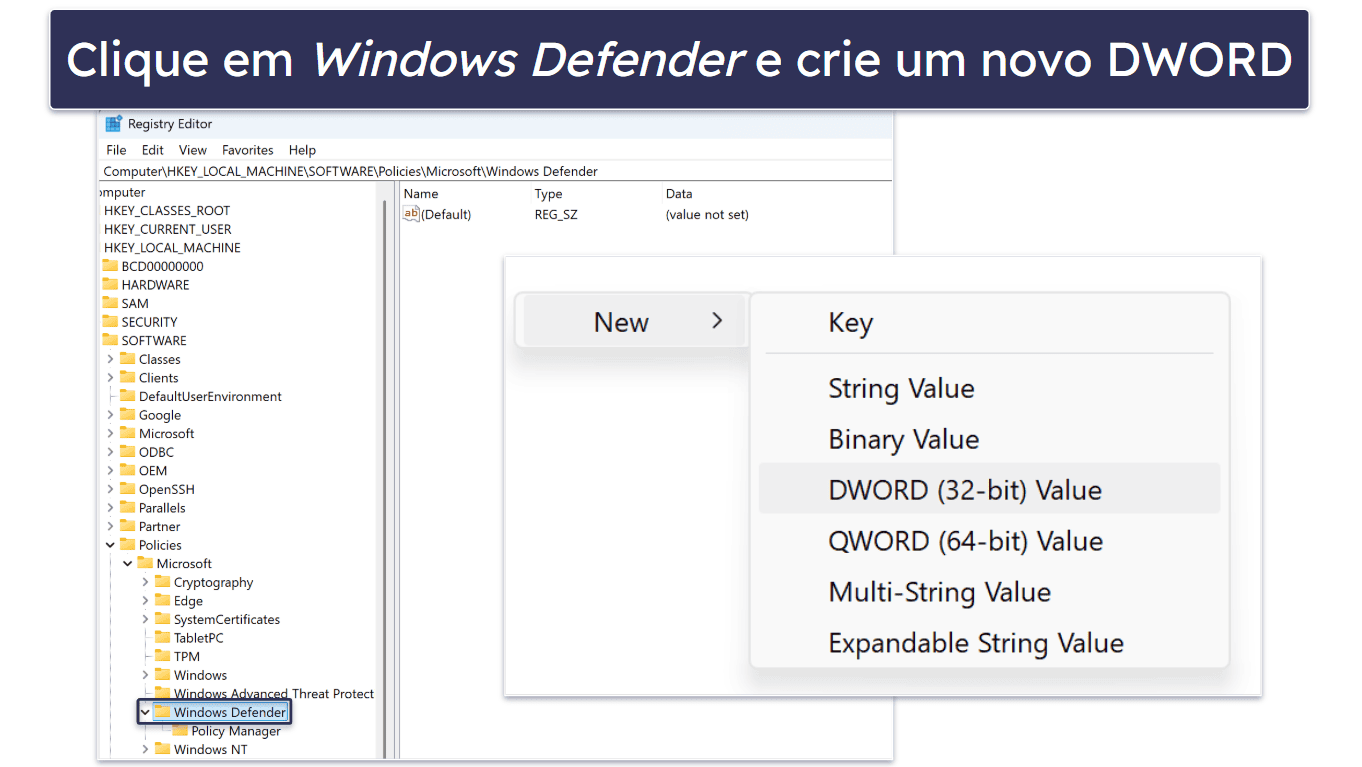Click the Partner folder icon
The height and width of the screenshot is (767, 1362).
[127, 526]
